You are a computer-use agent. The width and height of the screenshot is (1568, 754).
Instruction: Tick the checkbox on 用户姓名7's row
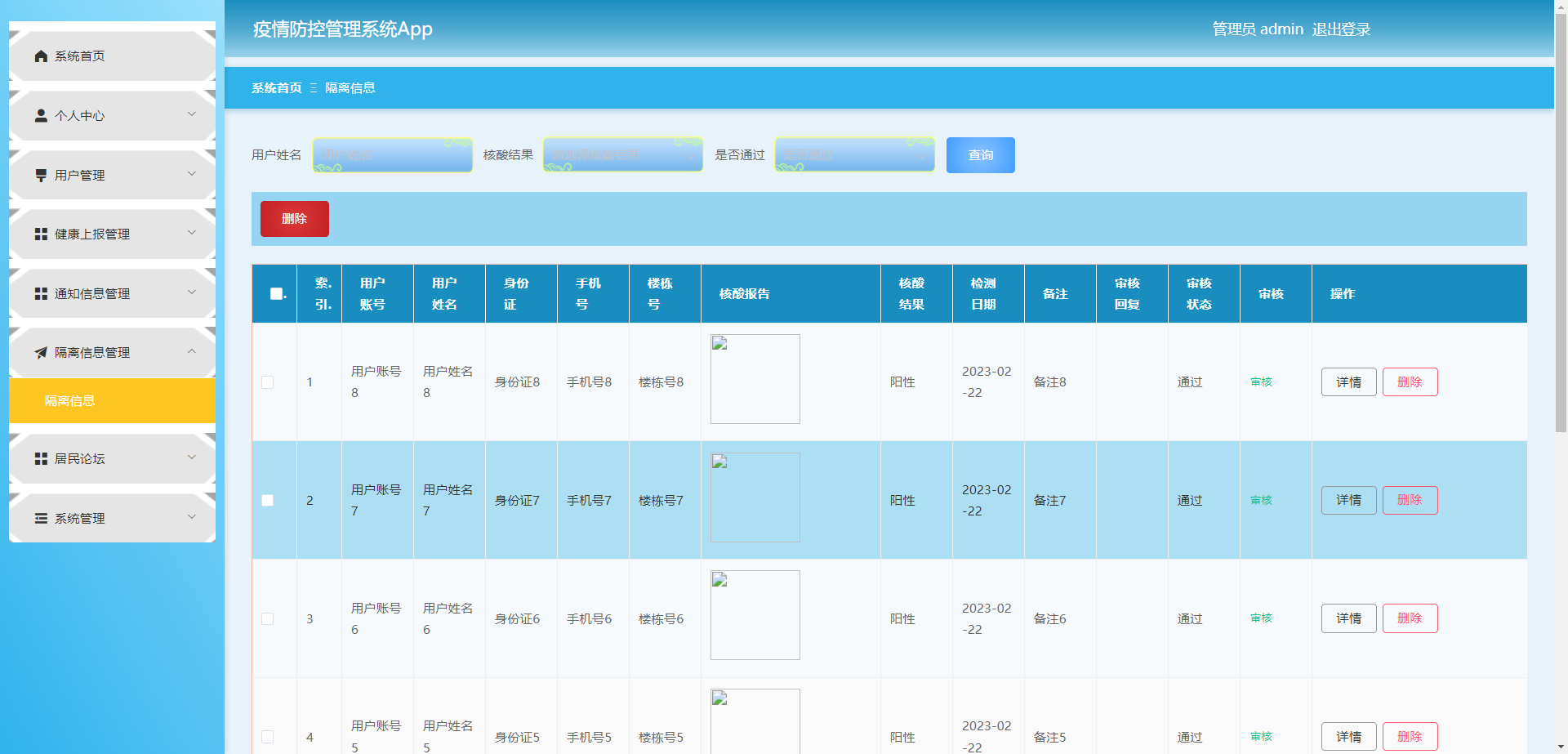267,500
